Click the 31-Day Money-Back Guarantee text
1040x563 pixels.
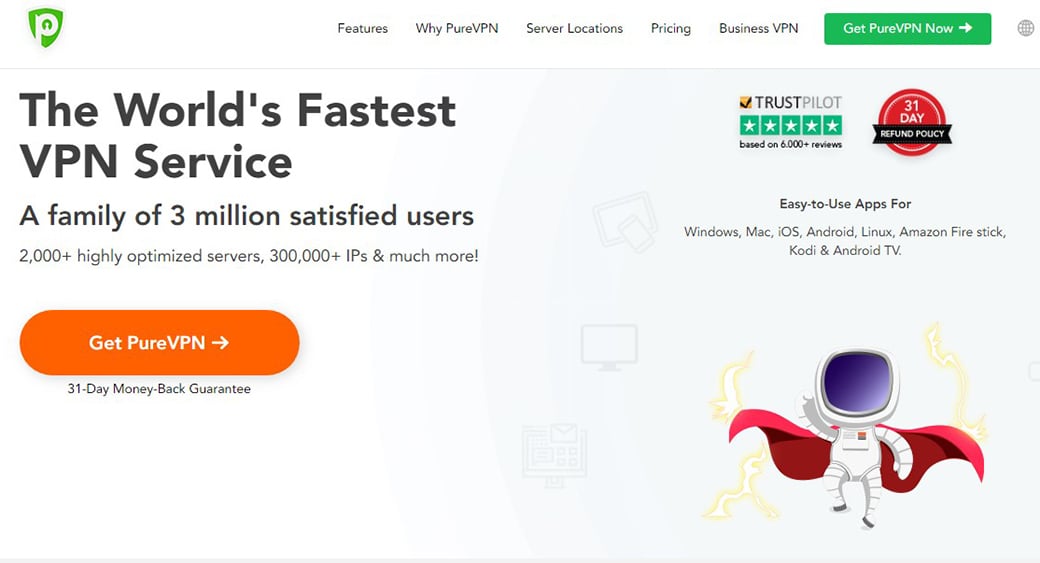159,389
